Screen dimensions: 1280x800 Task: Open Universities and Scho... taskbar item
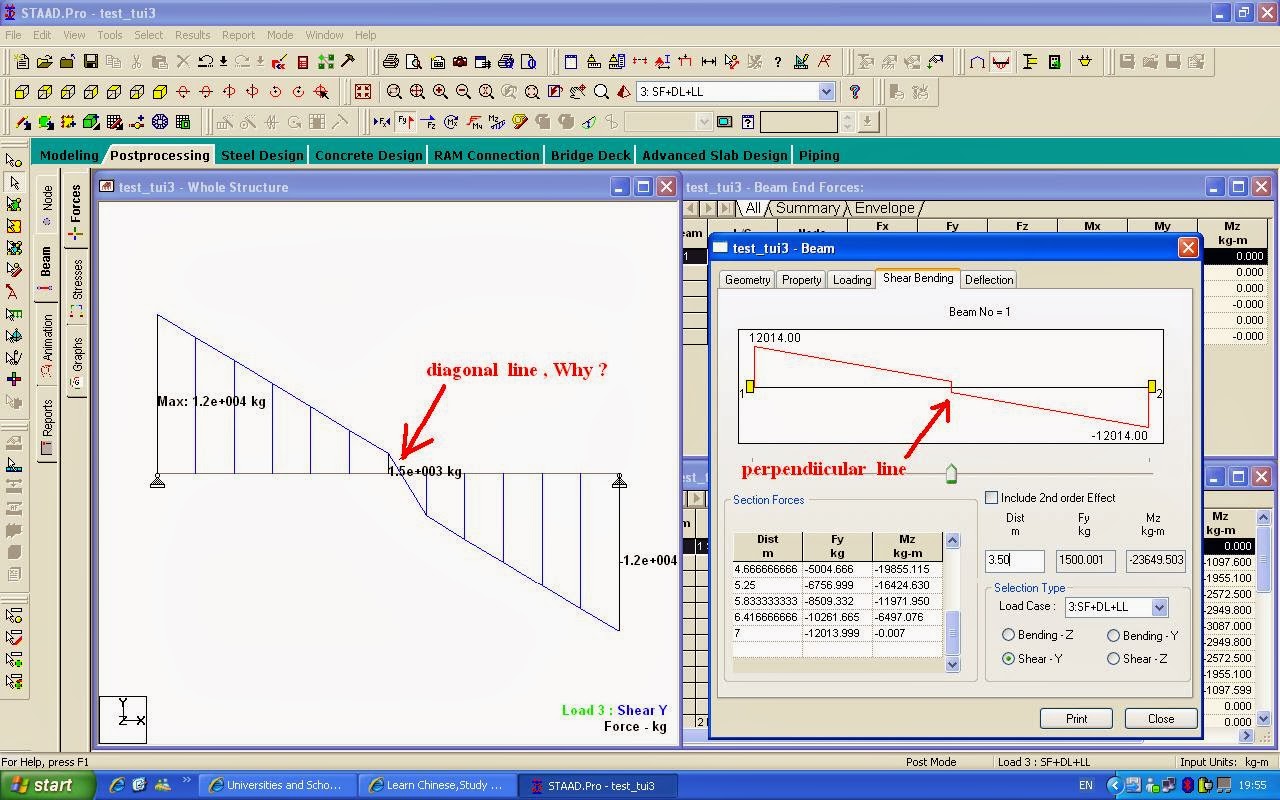[x=275, y=785]
